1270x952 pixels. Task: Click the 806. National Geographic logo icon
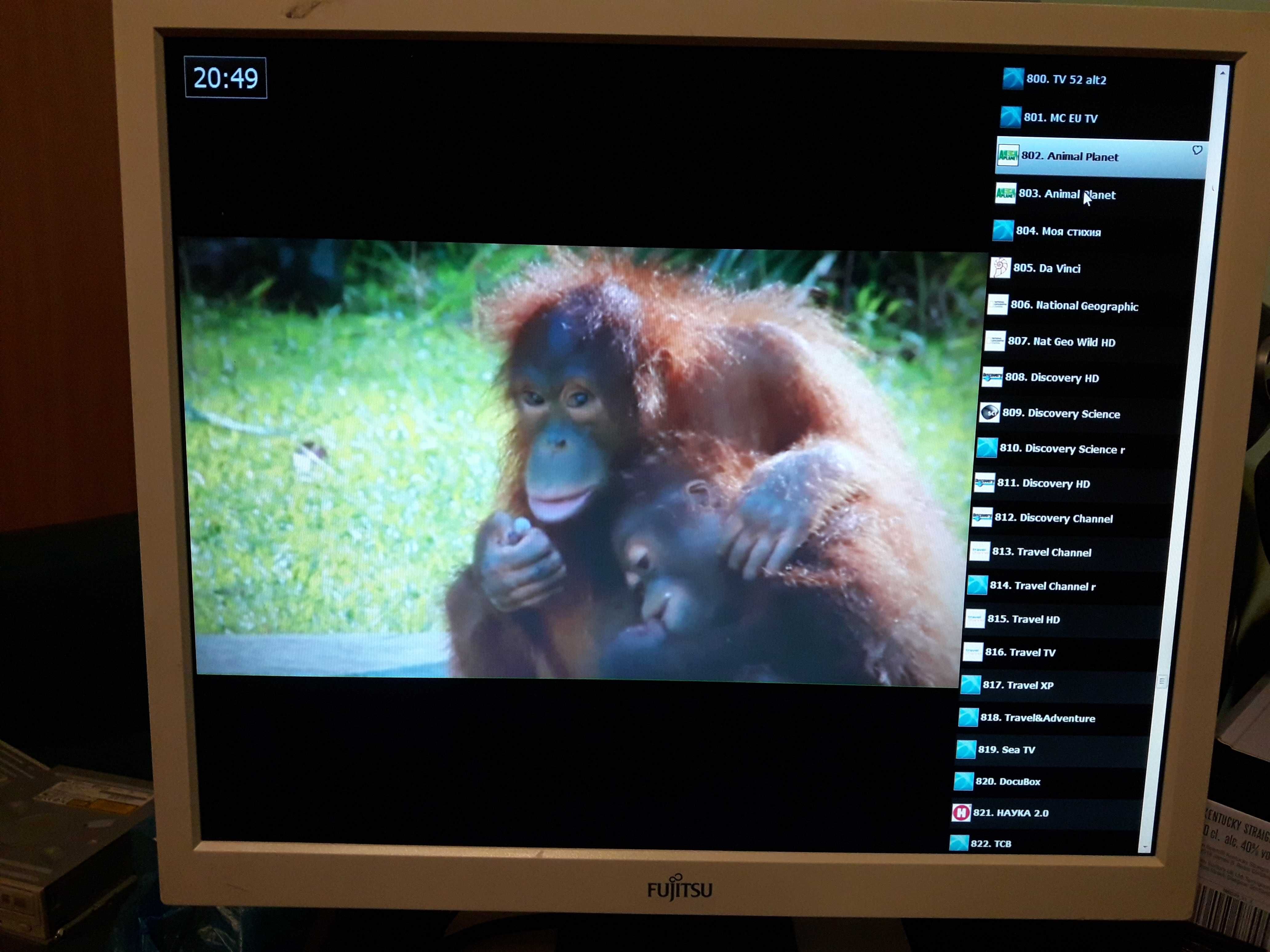click(x=998, y=305)
